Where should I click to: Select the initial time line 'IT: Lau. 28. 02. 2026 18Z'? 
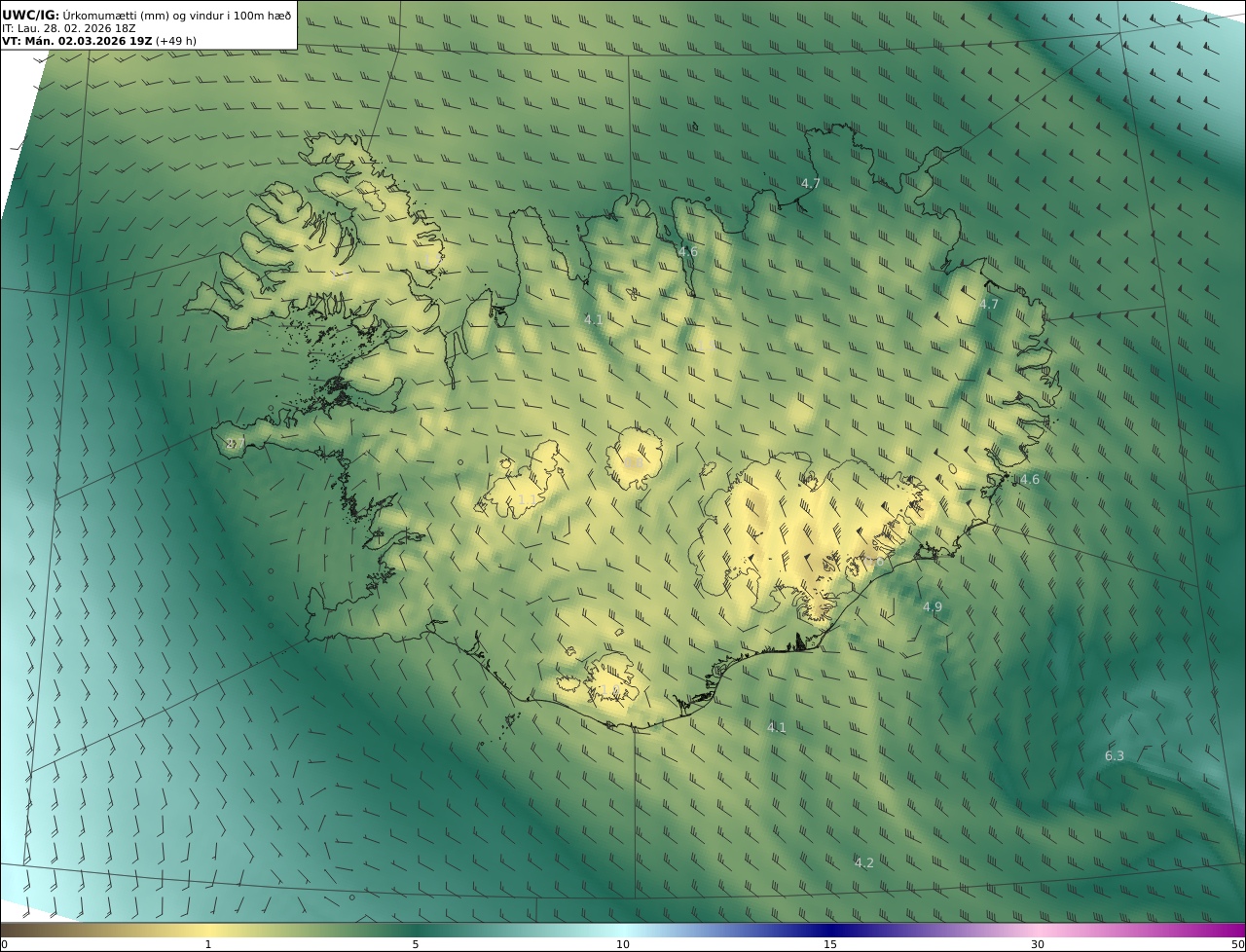point(69,28)
